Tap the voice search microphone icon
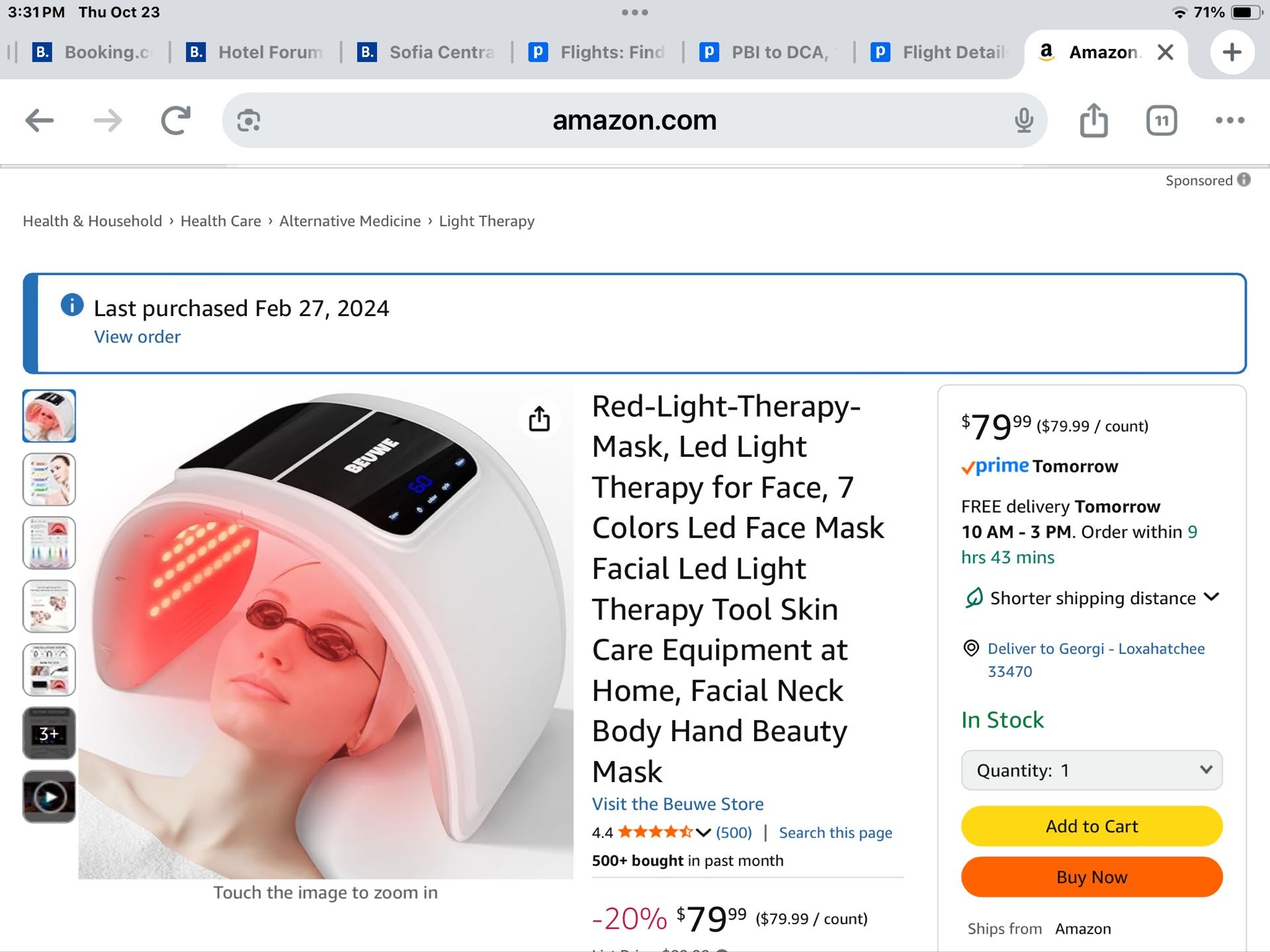Viewport: 1270px width, 952px height. pos(1024,120)
